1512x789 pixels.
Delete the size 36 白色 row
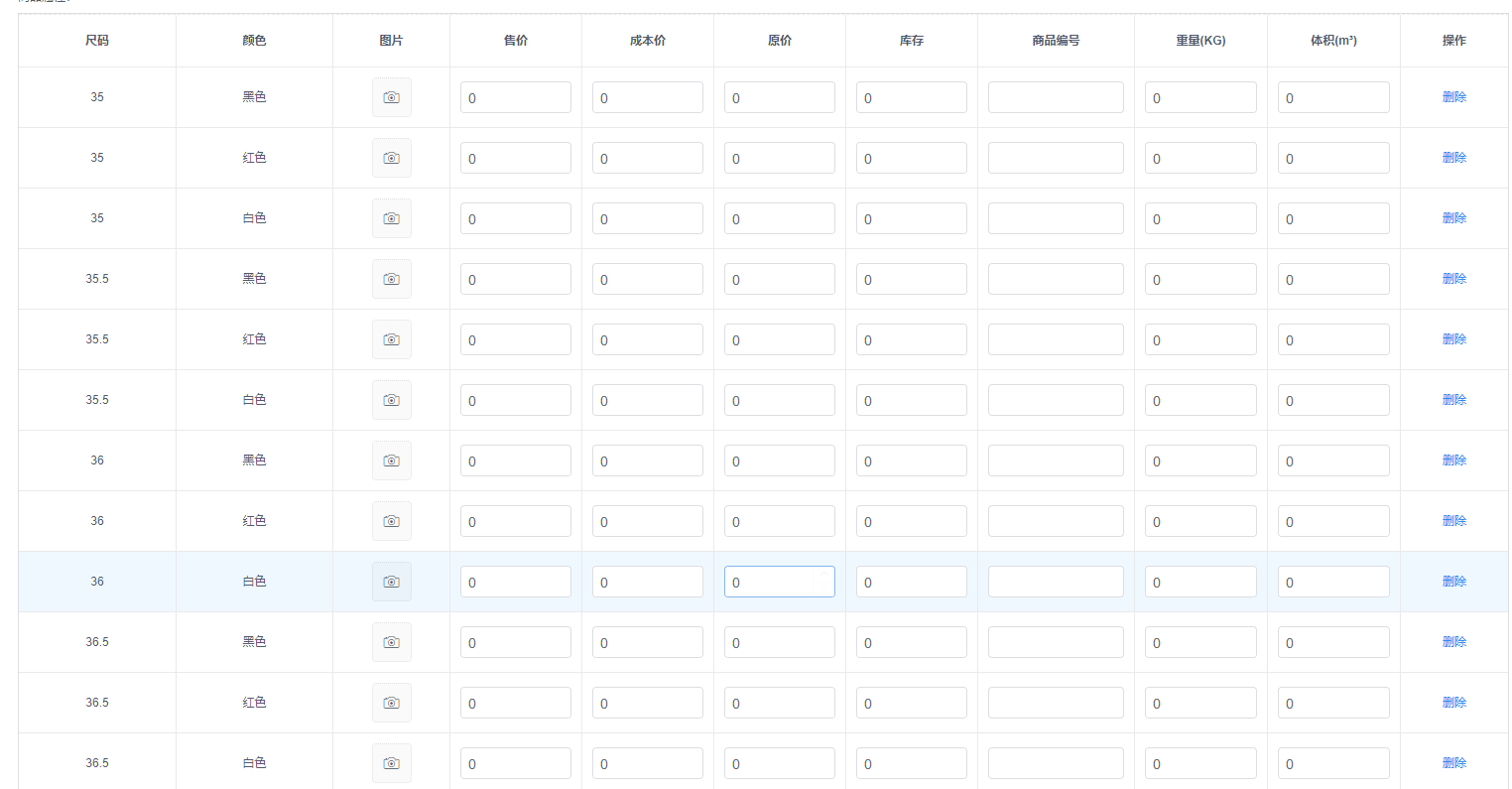pyautogui.click(x=1454, y=582)
